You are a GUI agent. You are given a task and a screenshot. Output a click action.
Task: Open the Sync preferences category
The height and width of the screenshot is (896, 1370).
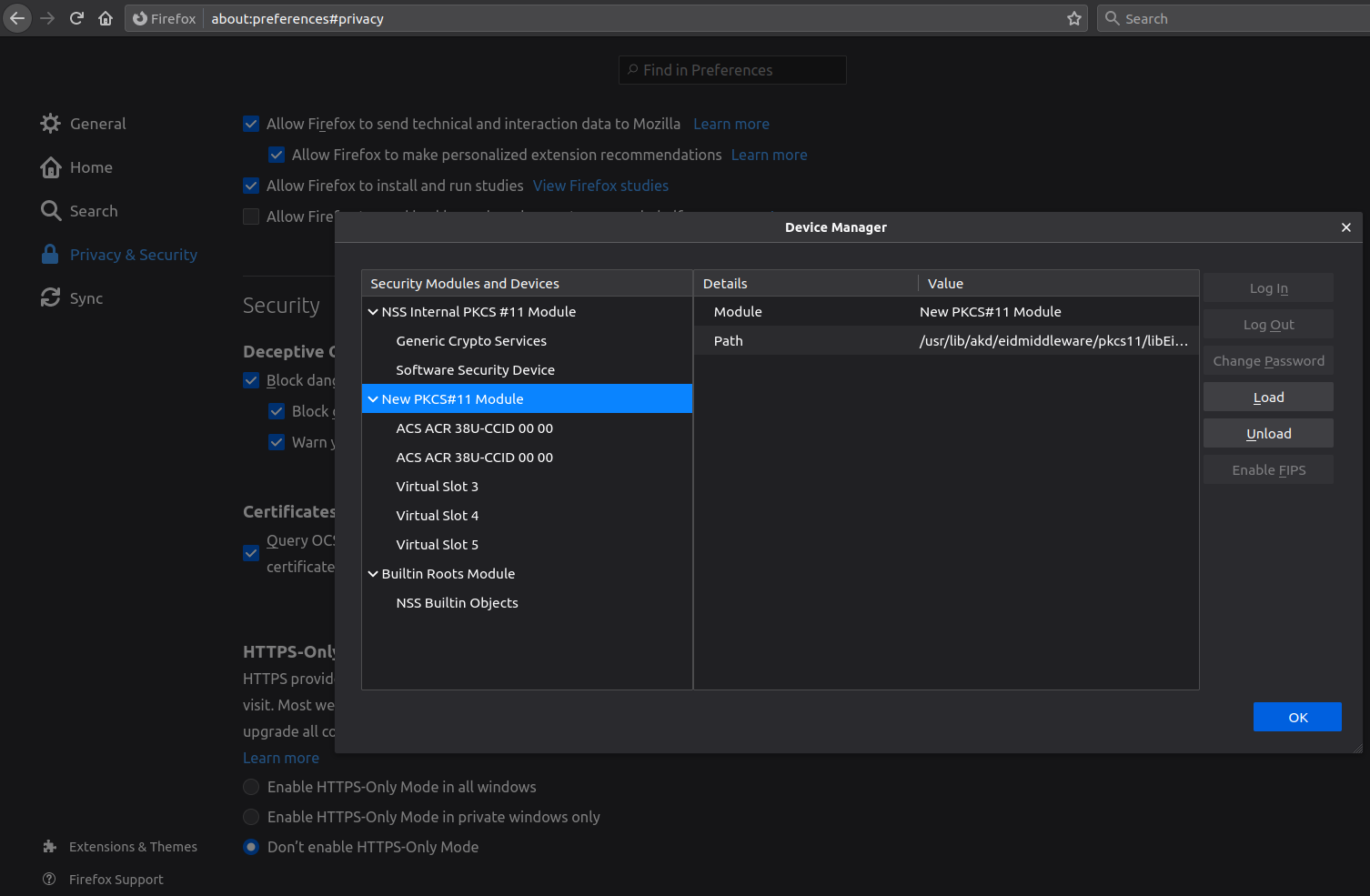click(x=86, y=298)
